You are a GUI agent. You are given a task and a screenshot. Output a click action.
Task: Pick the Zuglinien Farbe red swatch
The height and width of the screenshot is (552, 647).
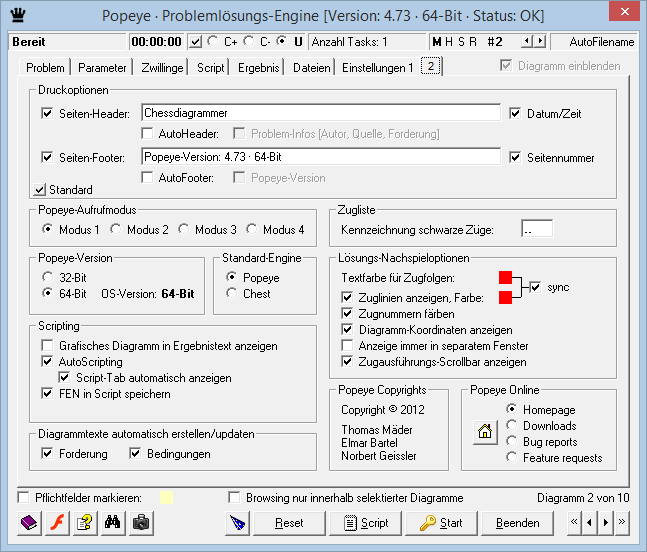505,297
